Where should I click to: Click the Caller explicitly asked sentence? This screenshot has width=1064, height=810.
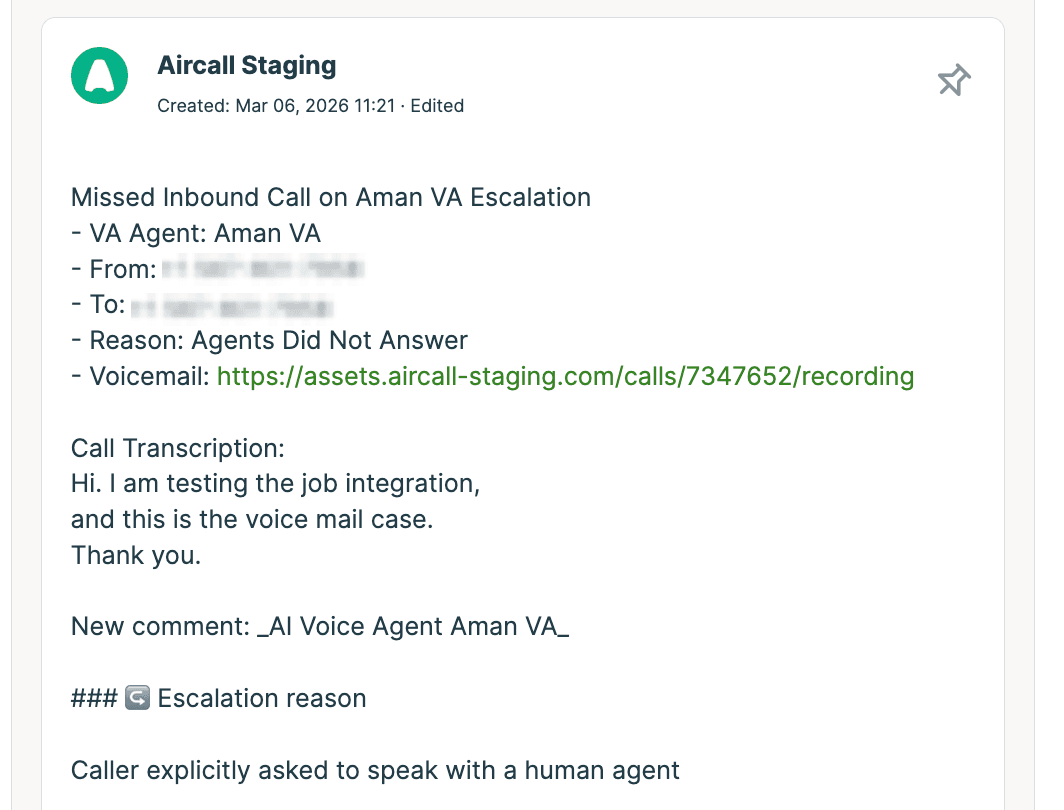coord(375,770)
